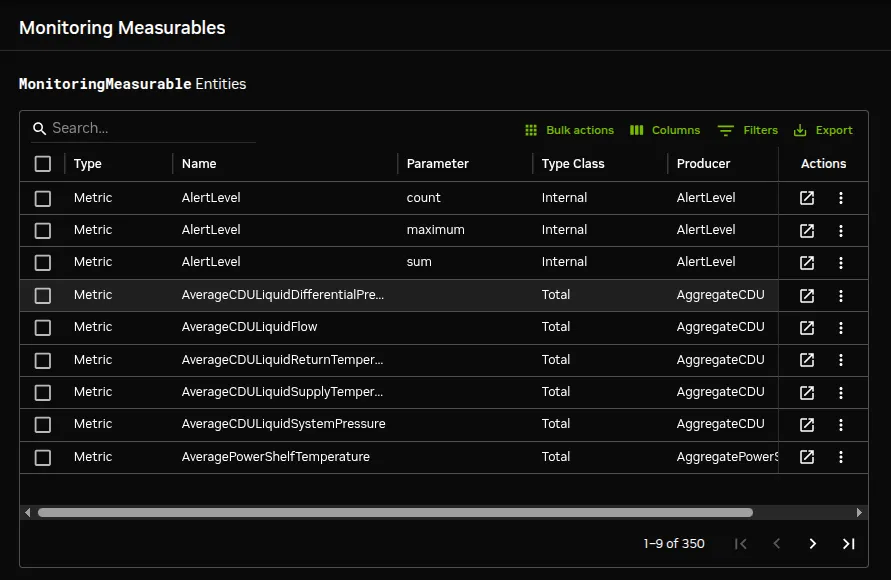Jump to the last page of results
The image size is (891, 580).
[848, 544]
